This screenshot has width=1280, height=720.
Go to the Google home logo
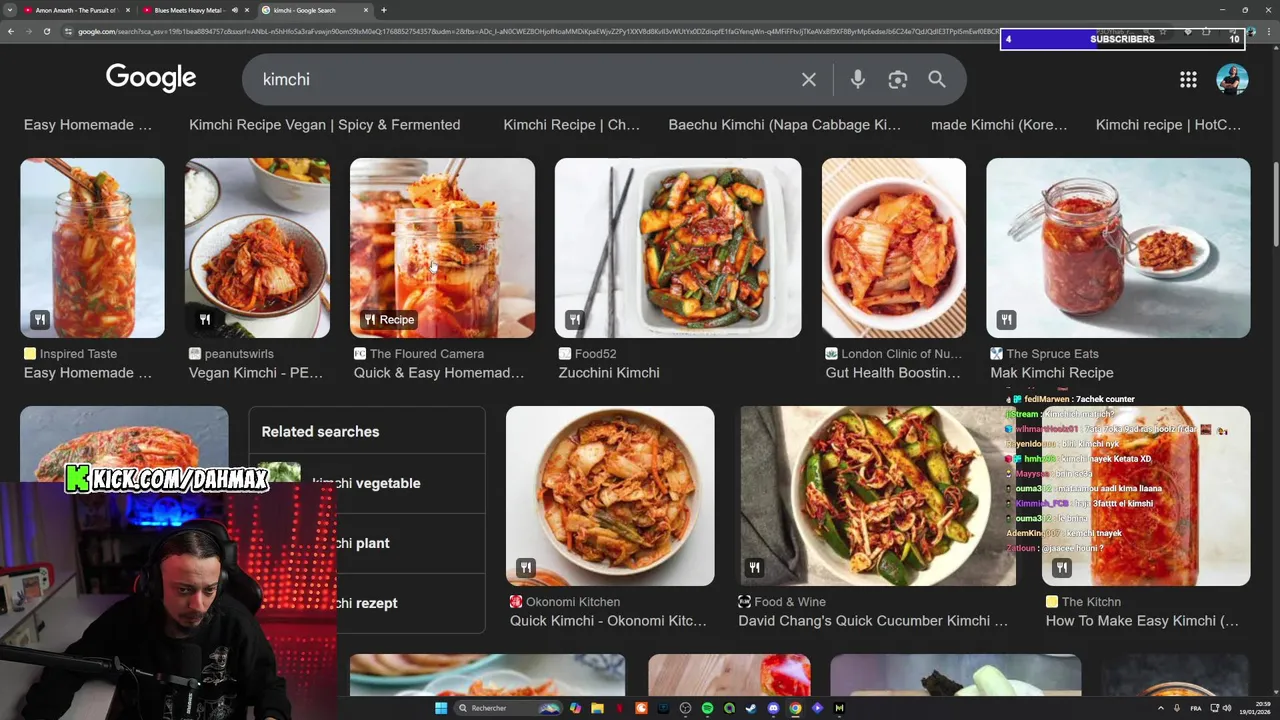[x=151, y=78]
